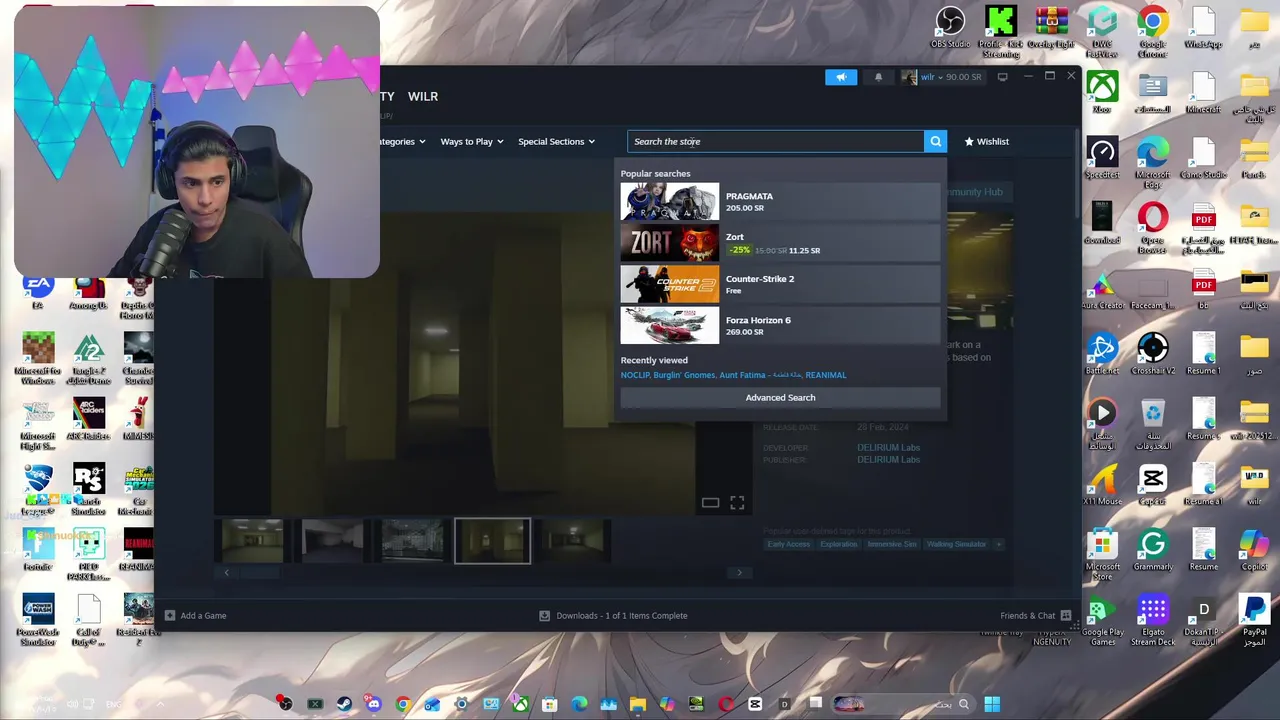This screenshot has height=720, width=1280.
Task: Open Kick Streaming profile desktop shortcut
Action: [1001, 30]
